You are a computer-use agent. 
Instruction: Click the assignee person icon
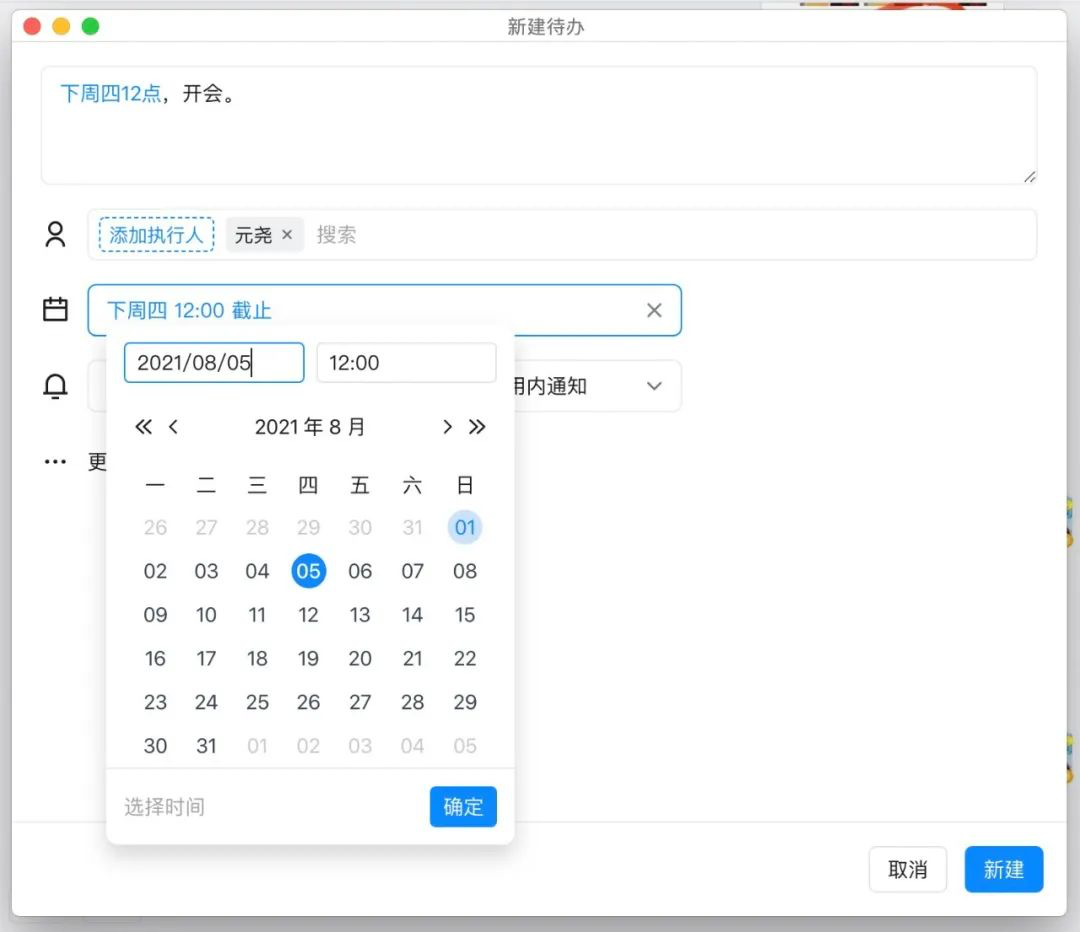tap(55, 235)
